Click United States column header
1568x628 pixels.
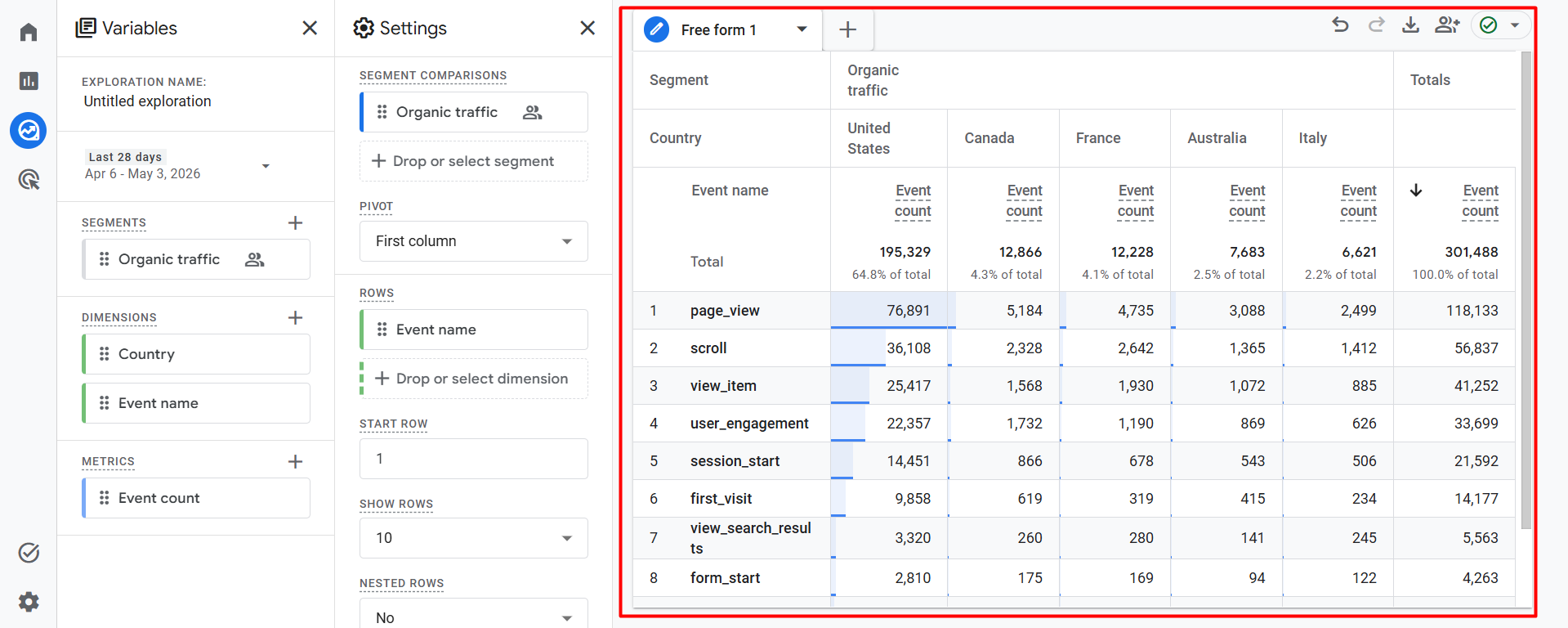click(x=869, y=138)
